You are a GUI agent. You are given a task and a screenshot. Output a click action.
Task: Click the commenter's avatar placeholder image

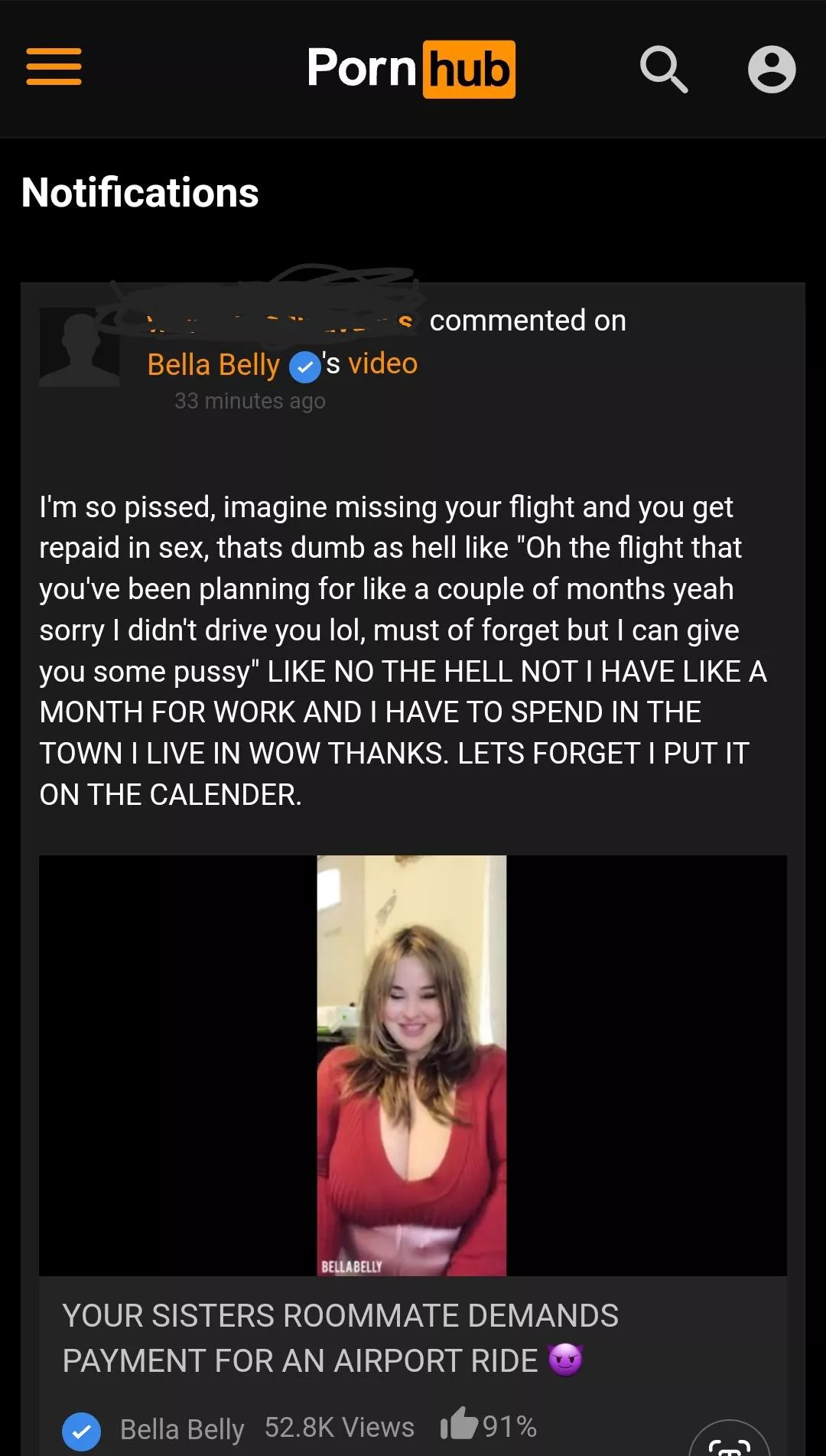[x=79, y=346]
